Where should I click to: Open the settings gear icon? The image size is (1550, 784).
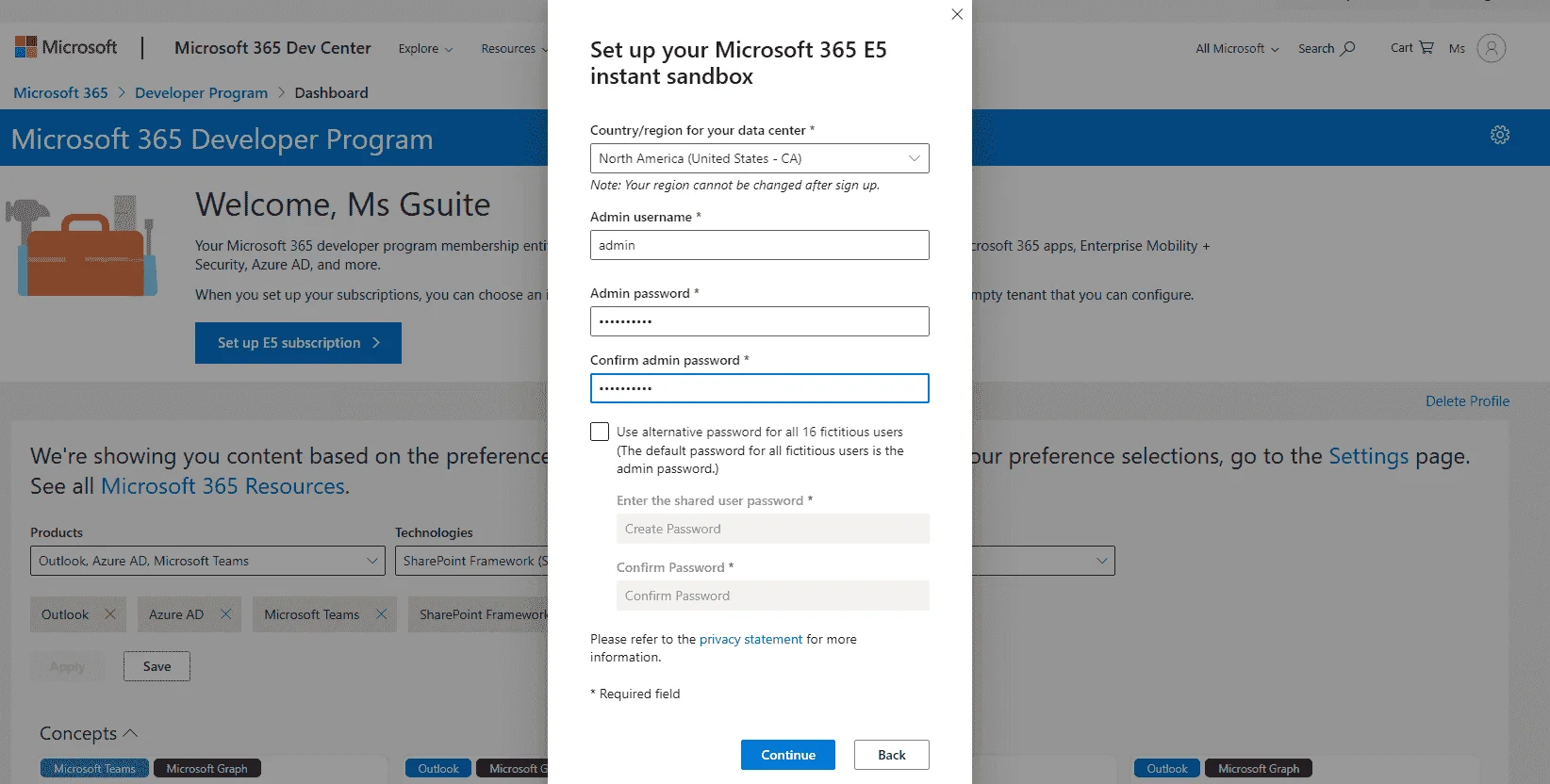[1500, 135]
